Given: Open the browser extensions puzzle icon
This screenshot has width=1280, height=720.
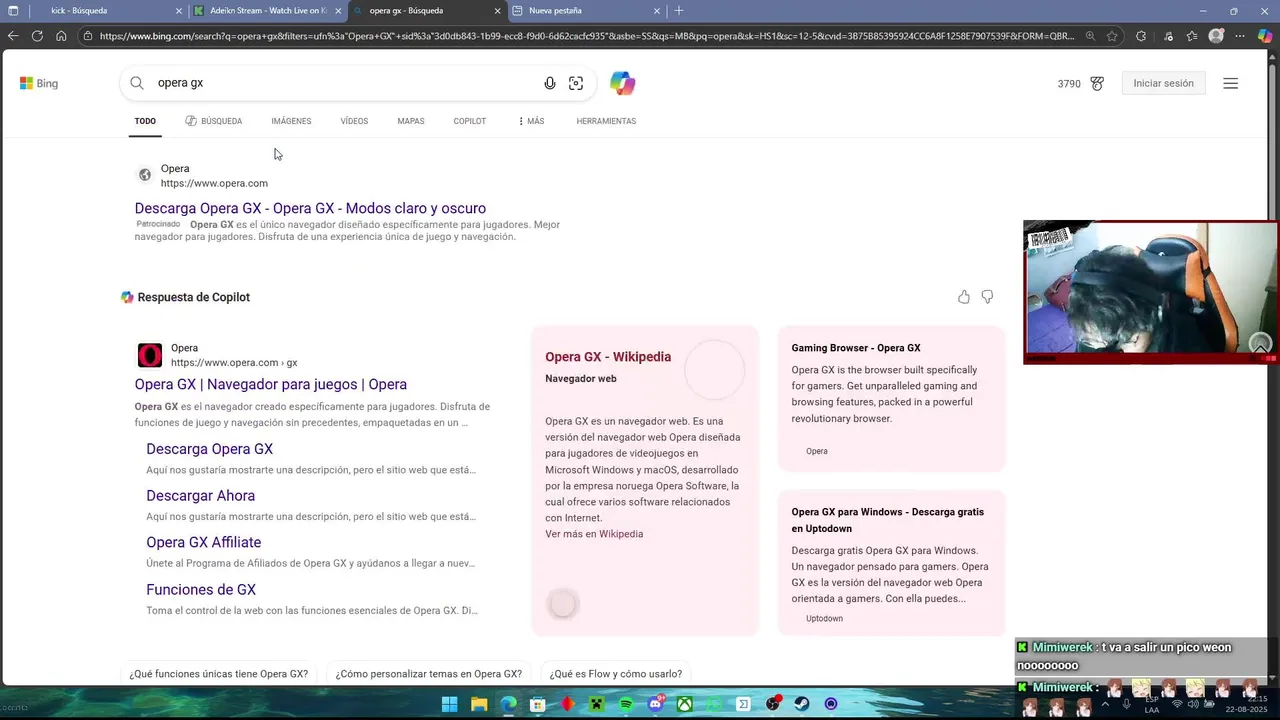Looking at the screenshot, I should [x=1141, y=36].
